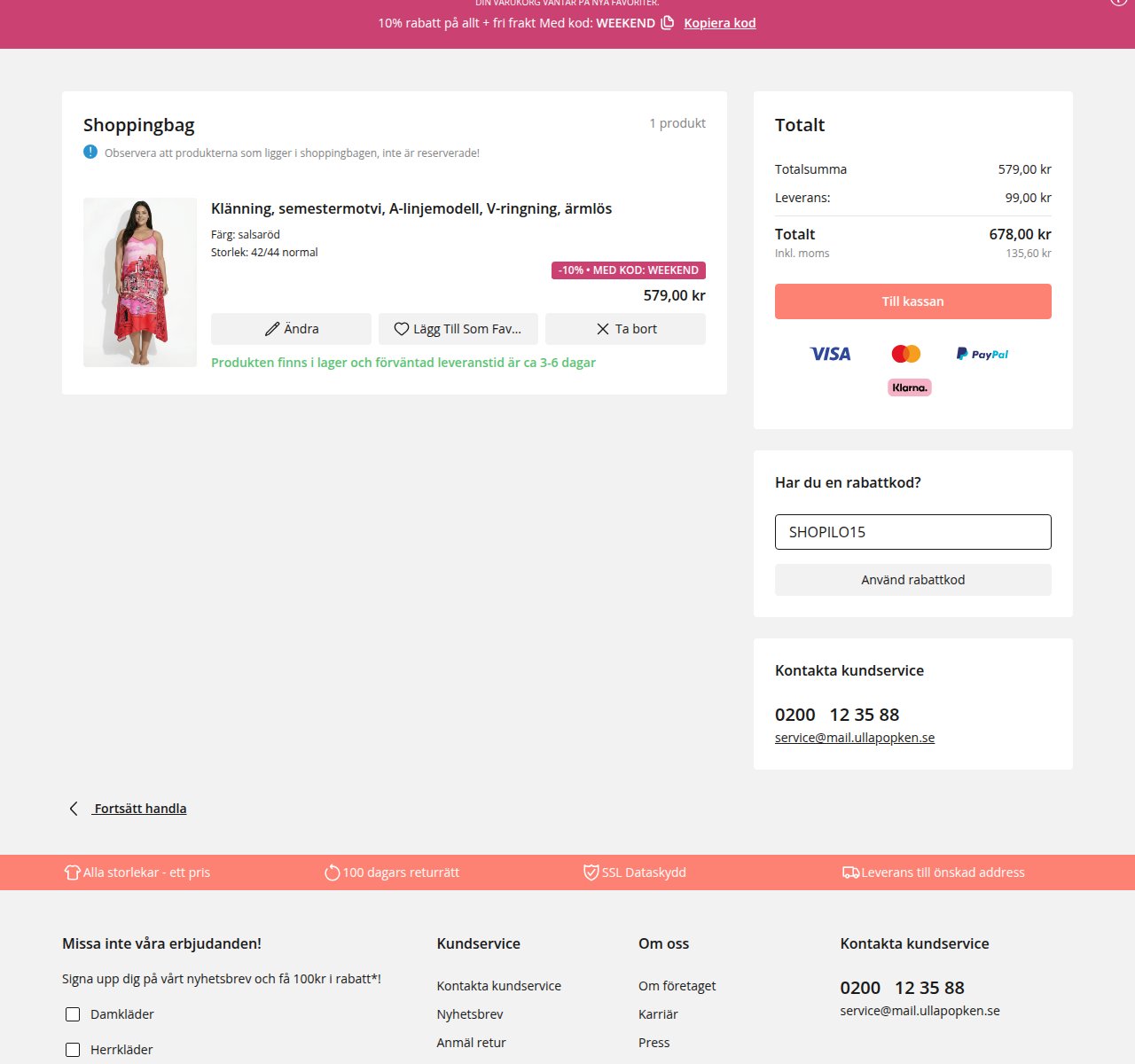Click the item price 579,00 kr in the shopping bag

click(675, 295)
